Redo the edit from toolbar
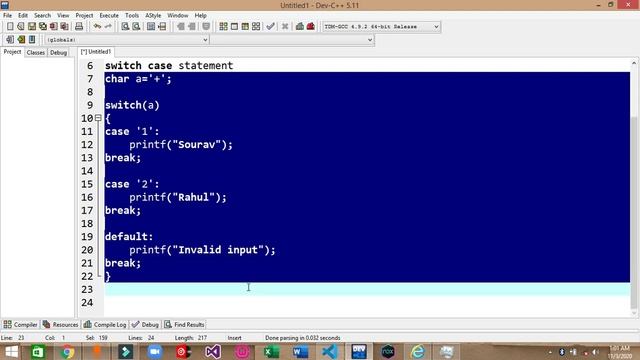 click(x=108, y=27)
